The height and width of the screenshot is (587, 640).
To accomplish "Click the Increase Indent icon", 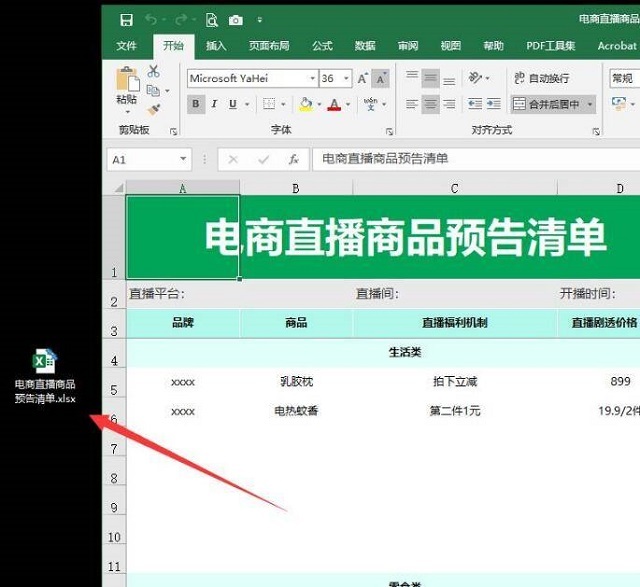I will pyautogui.click(x=493, y=104).
